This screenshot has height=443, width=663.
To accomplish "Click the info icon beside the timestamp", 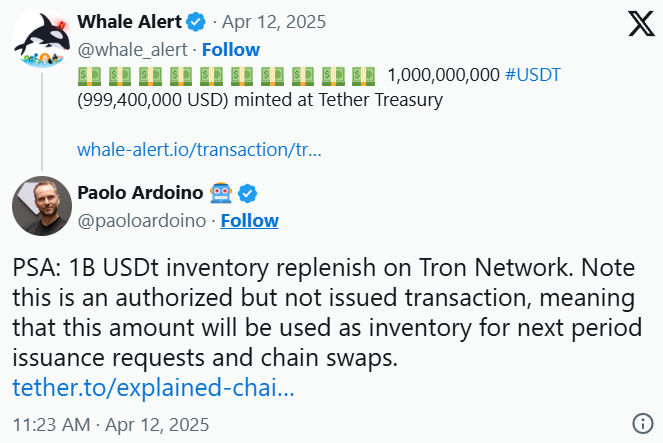I will tap(643, 421).
